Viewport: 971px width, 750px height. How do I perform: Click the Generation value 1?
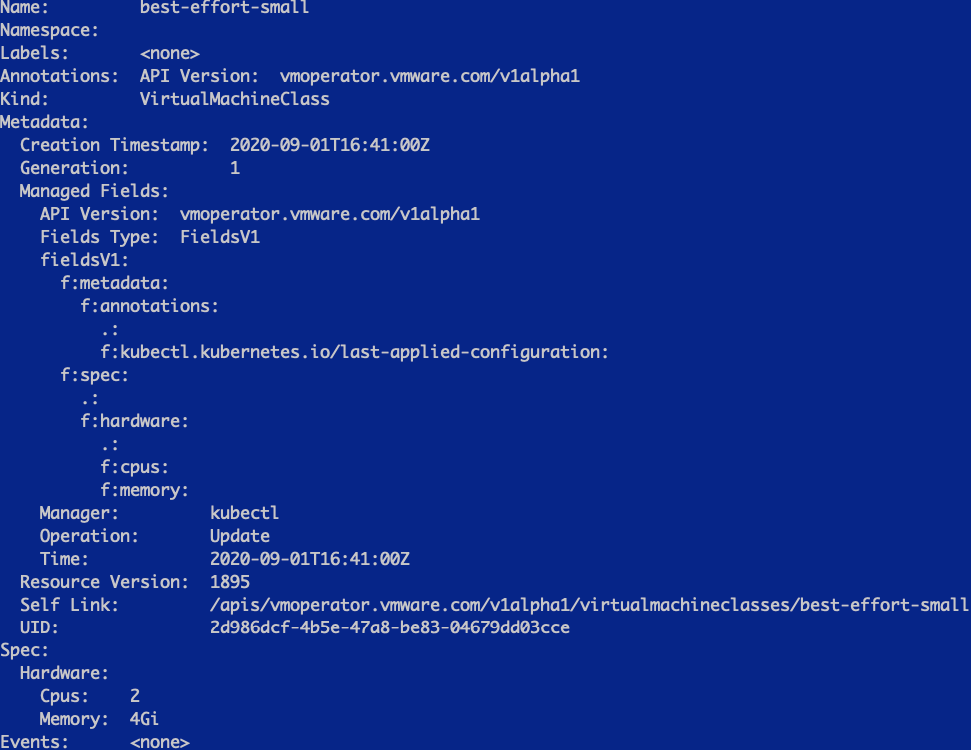[235, 168]
